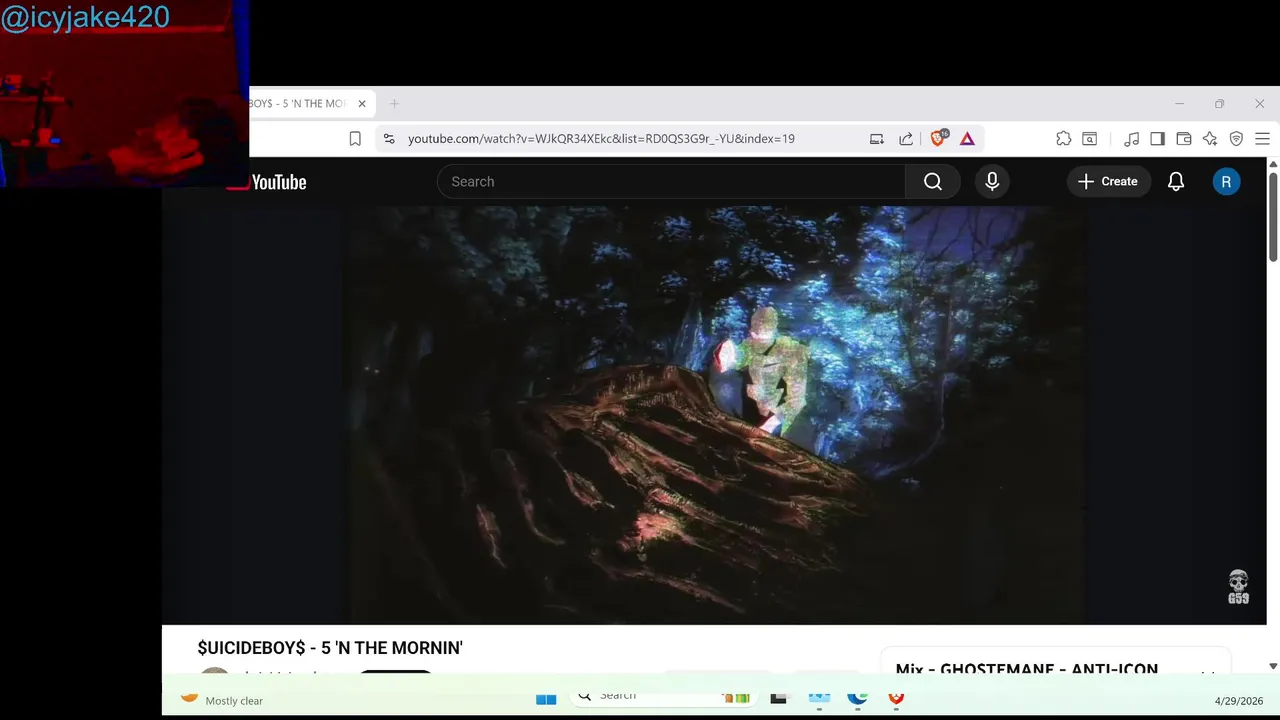Click the share icon in the address bar
Screen dimensions: 1280x720
[x=906, y=139]
